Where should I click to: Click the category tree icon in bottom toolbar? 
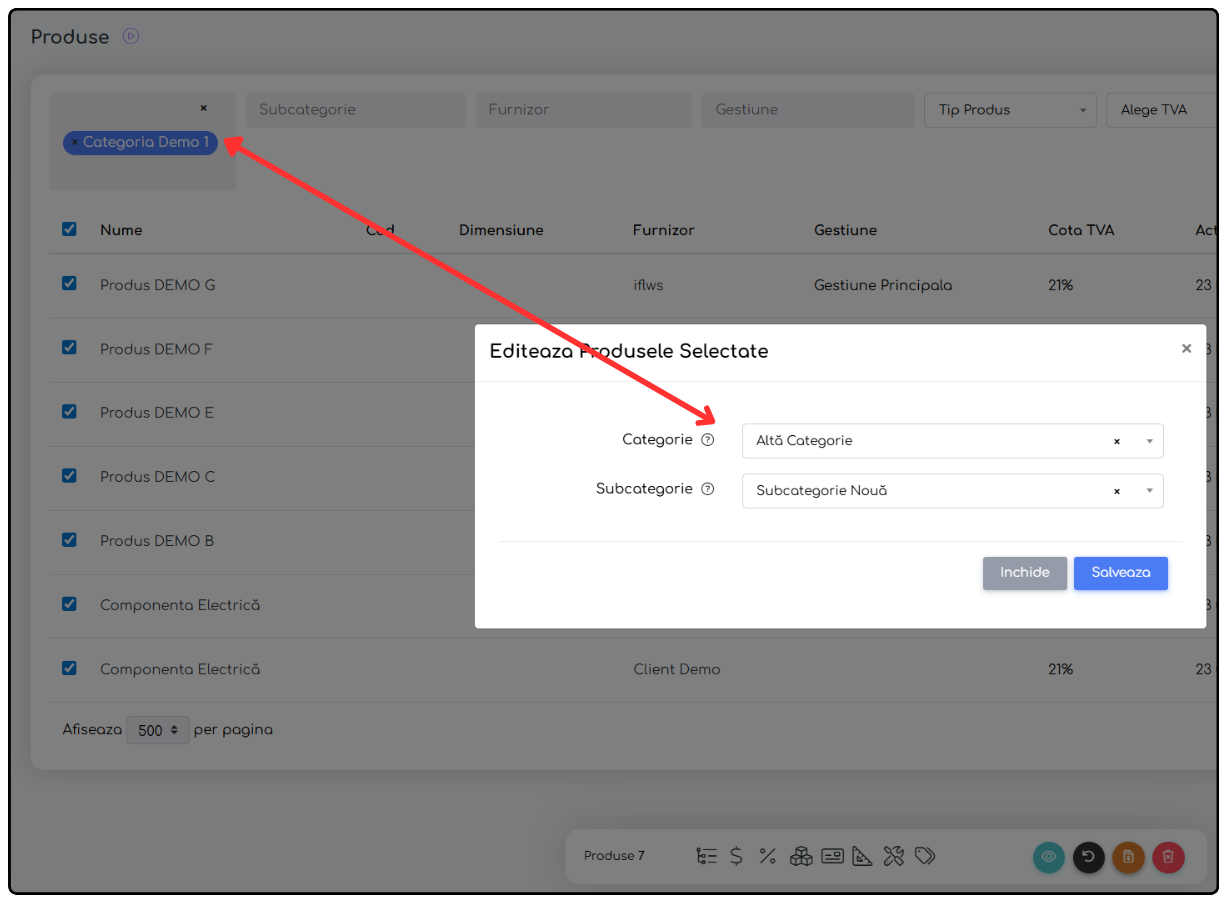707,856
